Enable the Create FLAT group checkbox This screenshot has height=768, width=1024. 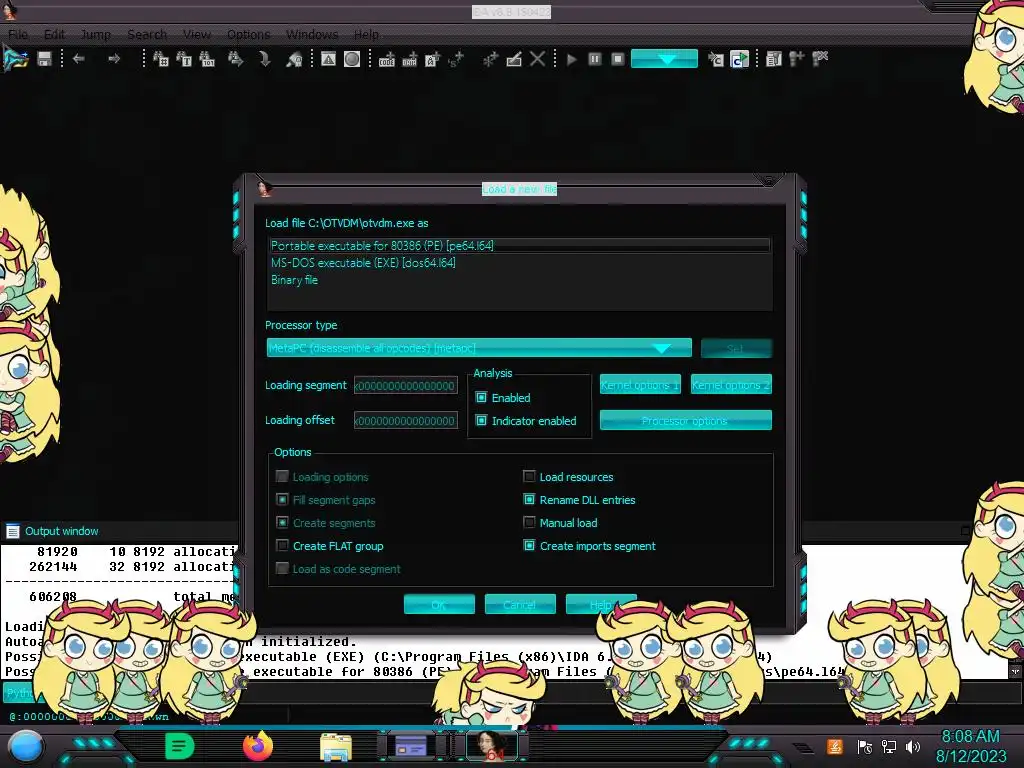(282, 545)
